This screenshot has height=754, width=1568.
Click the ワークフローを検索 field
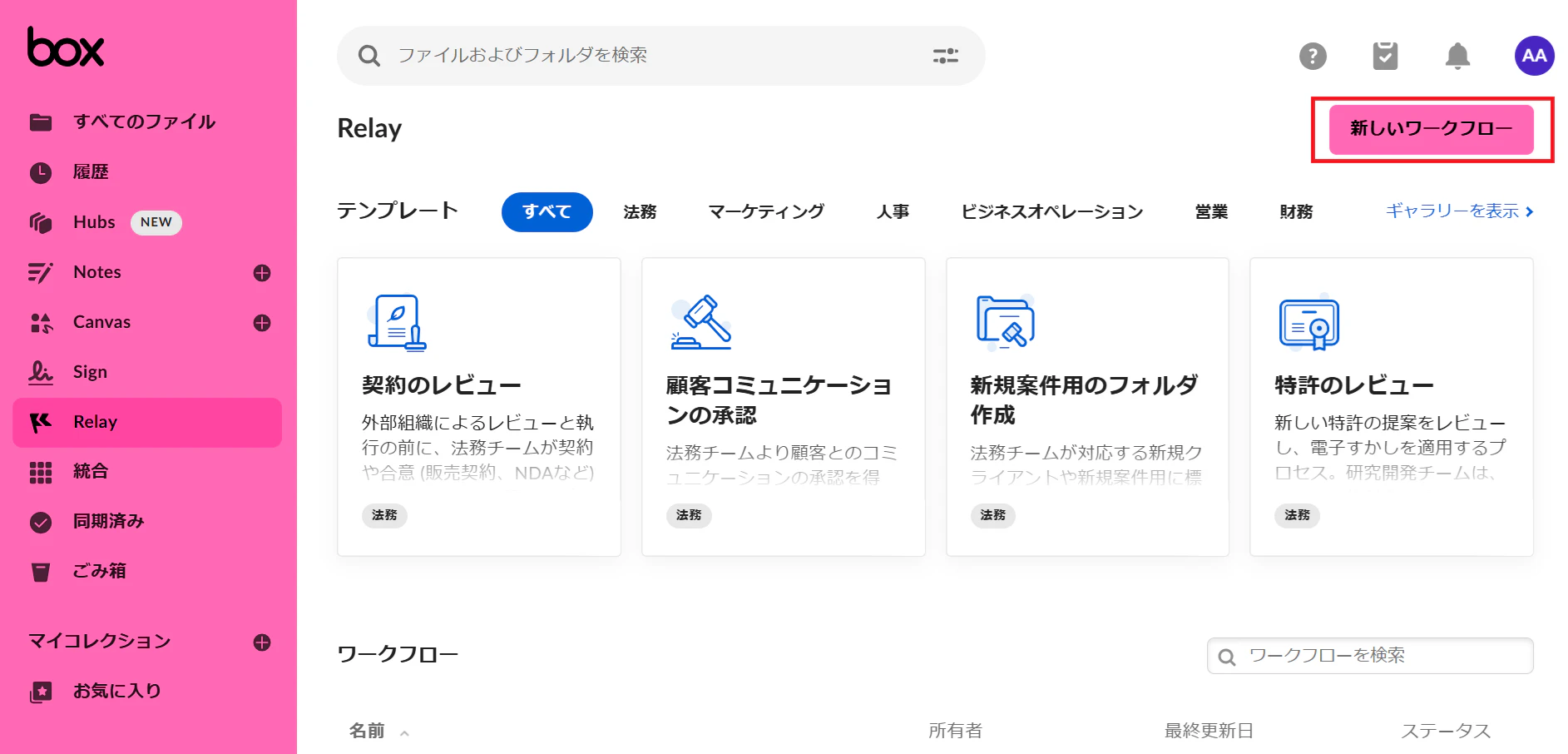click(x=1370, y=656)
